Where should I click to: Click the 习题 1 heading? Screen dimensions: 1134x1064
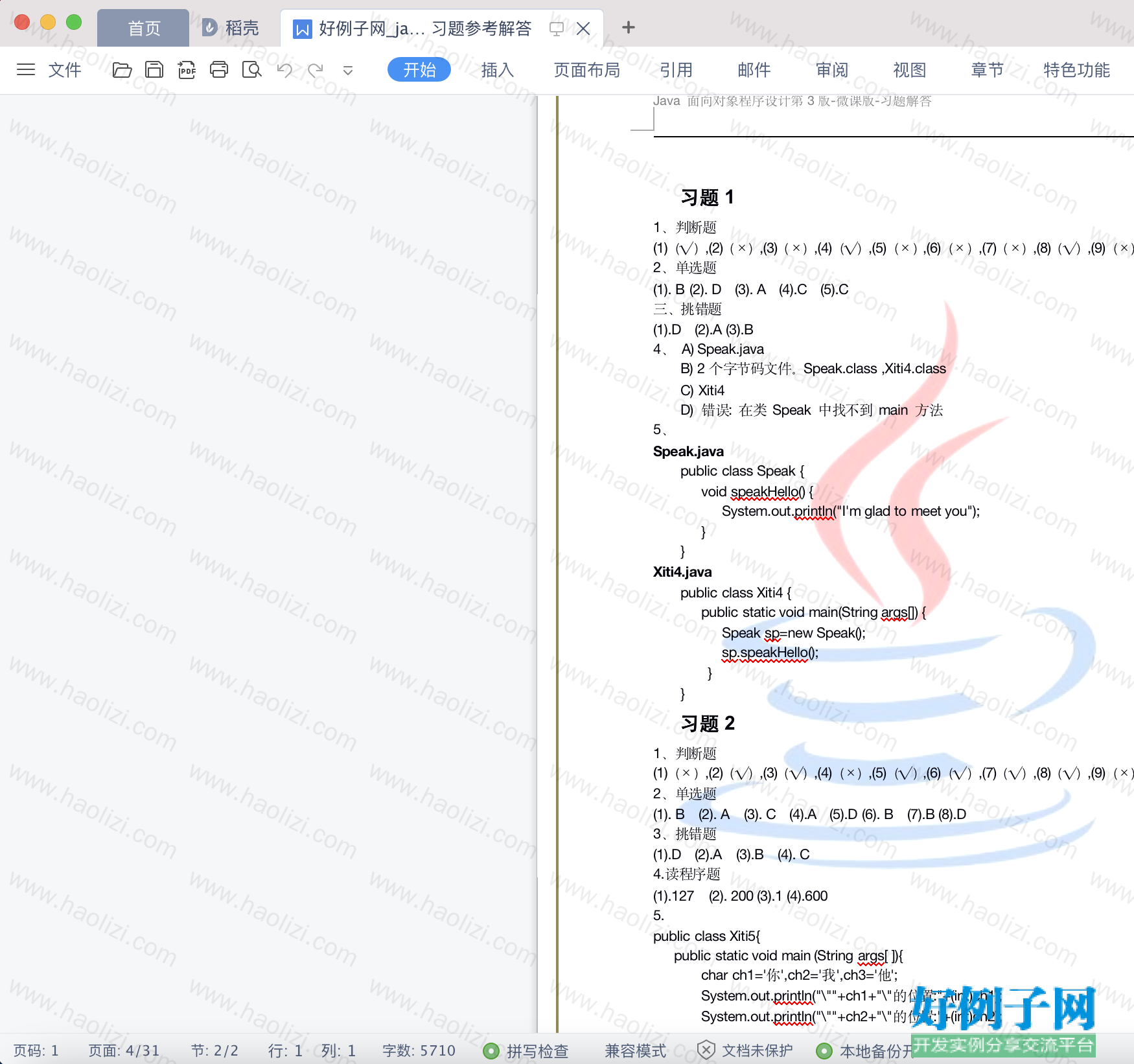click(708, 197)
